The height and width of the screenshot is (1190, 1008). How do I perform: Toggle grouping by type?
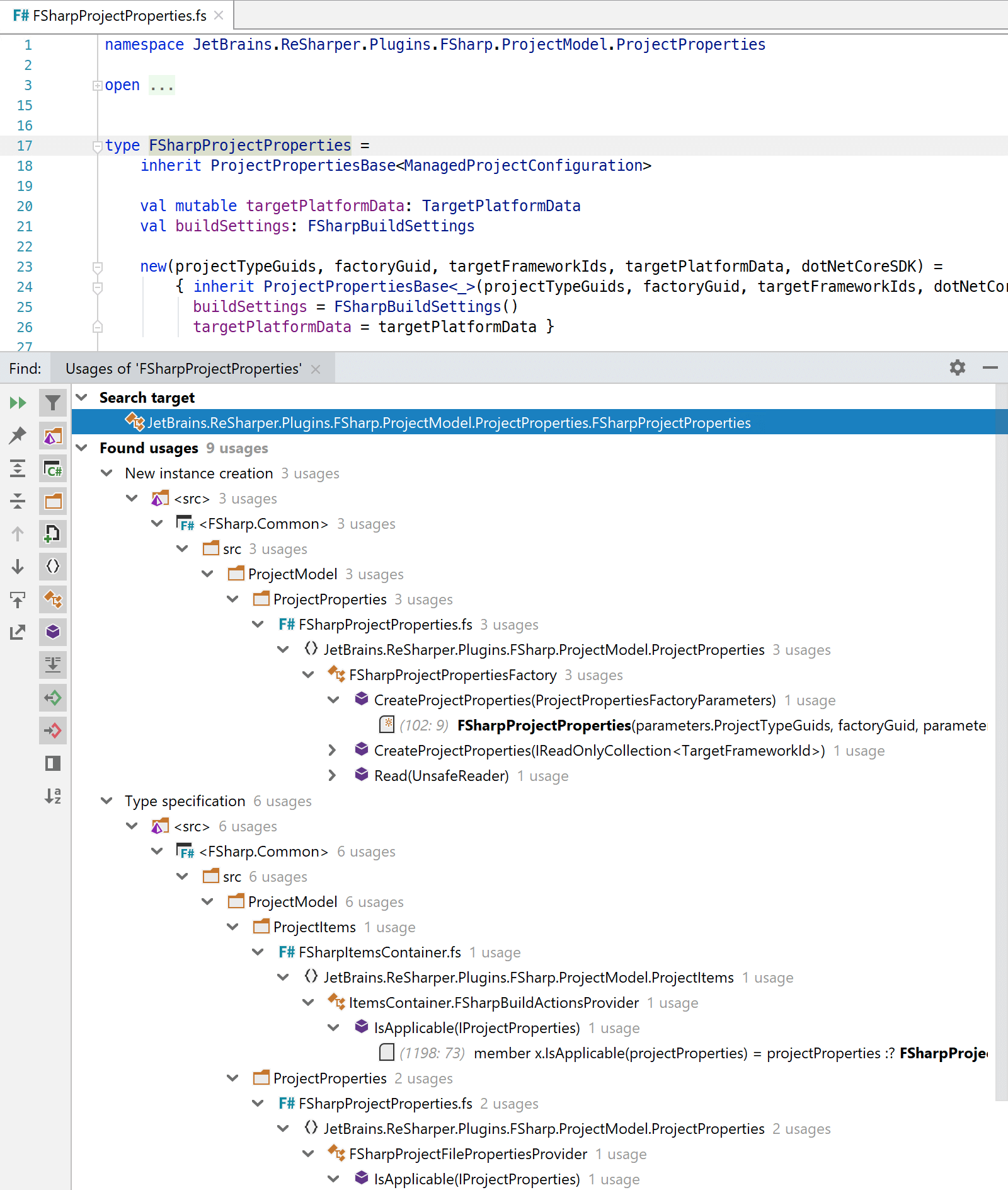tap(53, 599)
